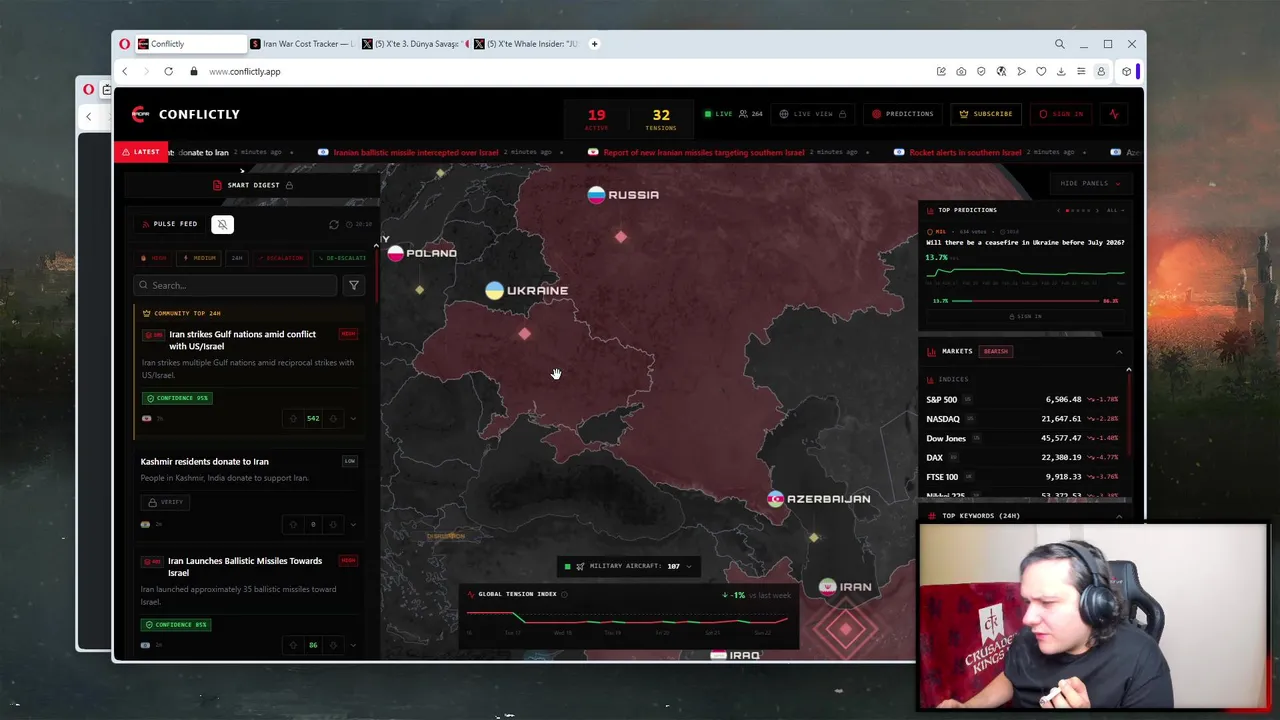Select the Russia map label

coord(623,195)
